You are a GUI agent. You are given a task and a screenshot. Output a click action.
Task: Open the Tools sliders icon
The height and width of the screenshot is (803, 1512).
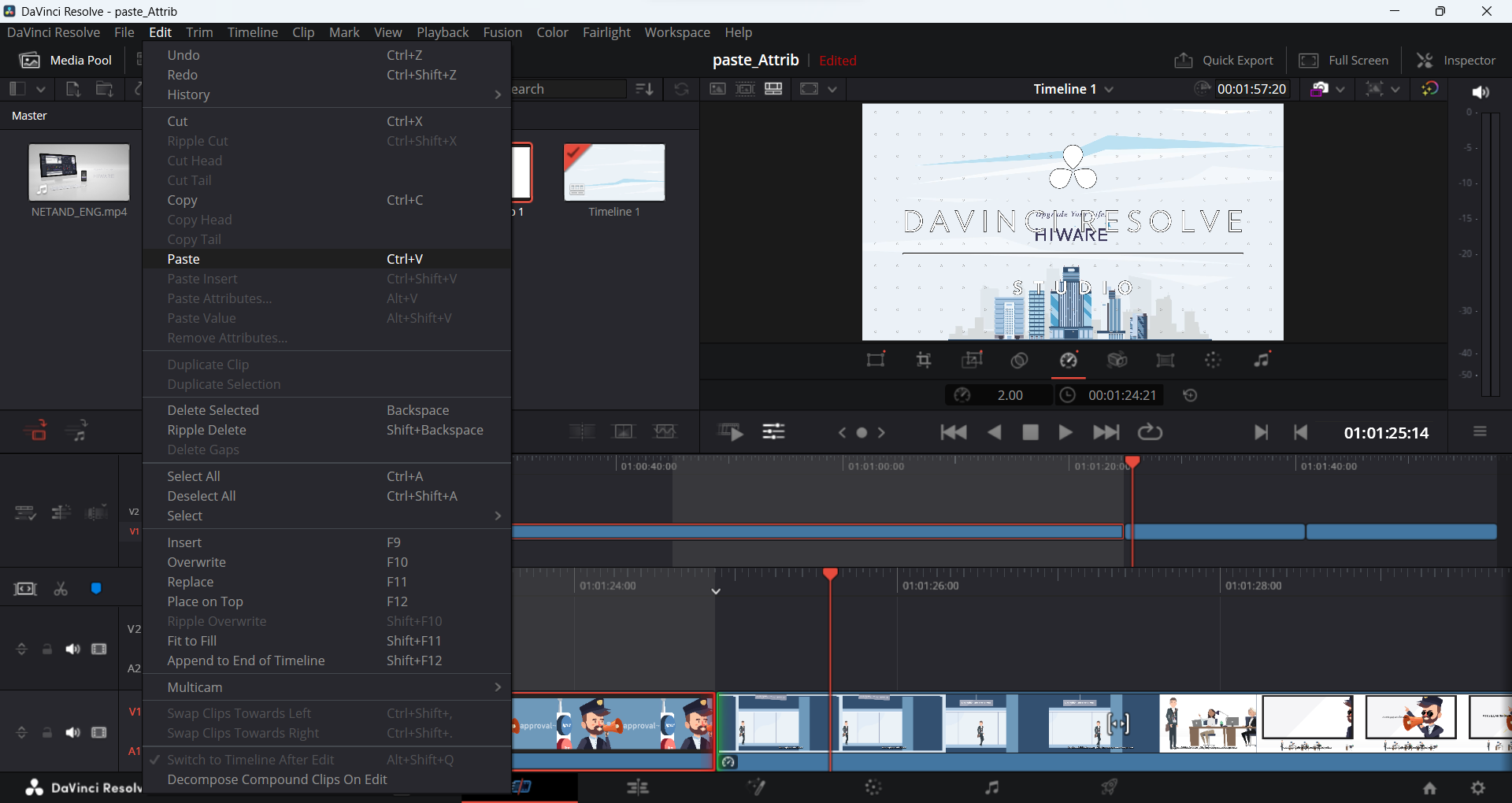click(x=773, y=431)
